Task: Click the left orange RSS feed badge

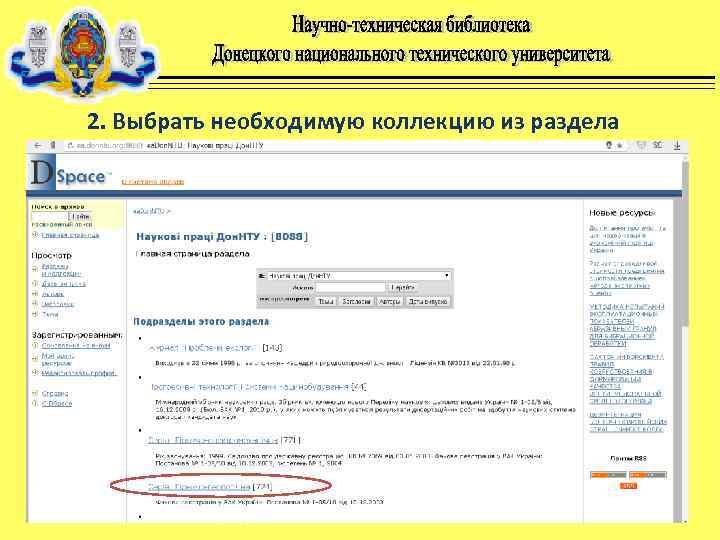Action: (x=608, y=475)
